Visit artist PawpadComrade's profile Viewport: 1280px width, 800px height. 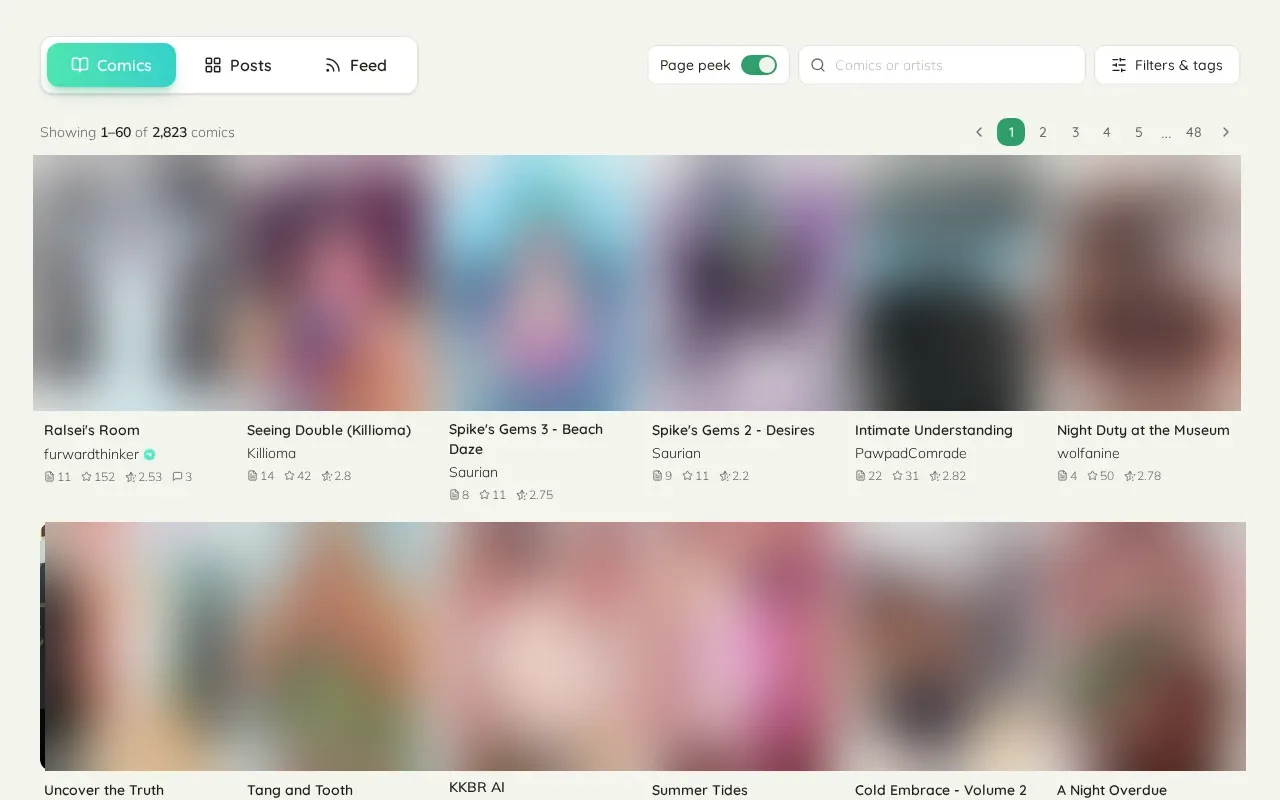pyautogui.click(x=911, y=453)
